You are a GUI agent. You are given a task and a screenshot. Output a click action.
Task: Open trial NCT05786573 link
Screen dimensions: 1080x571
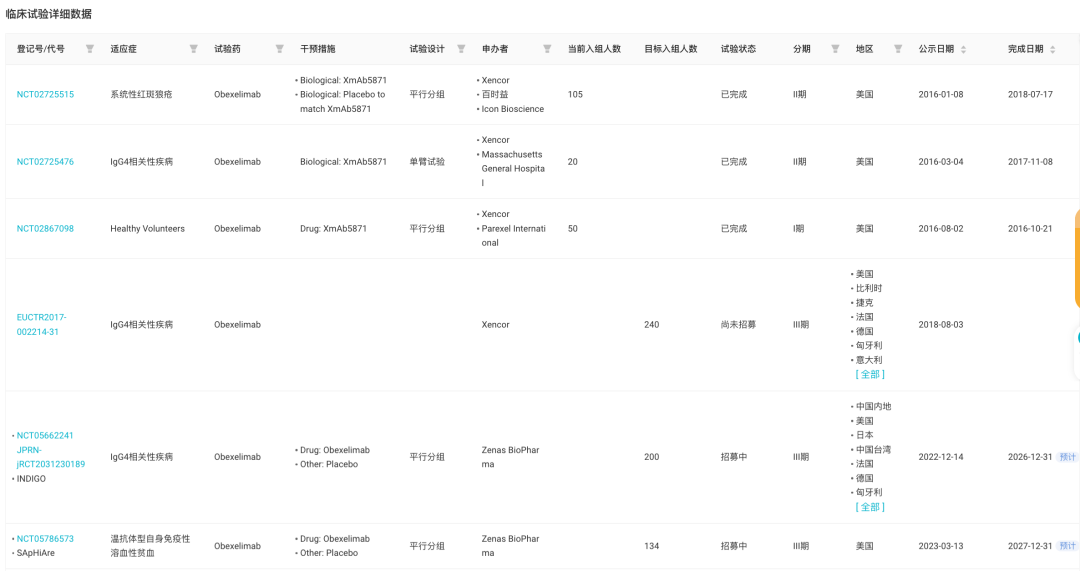(x=45, y=539)
